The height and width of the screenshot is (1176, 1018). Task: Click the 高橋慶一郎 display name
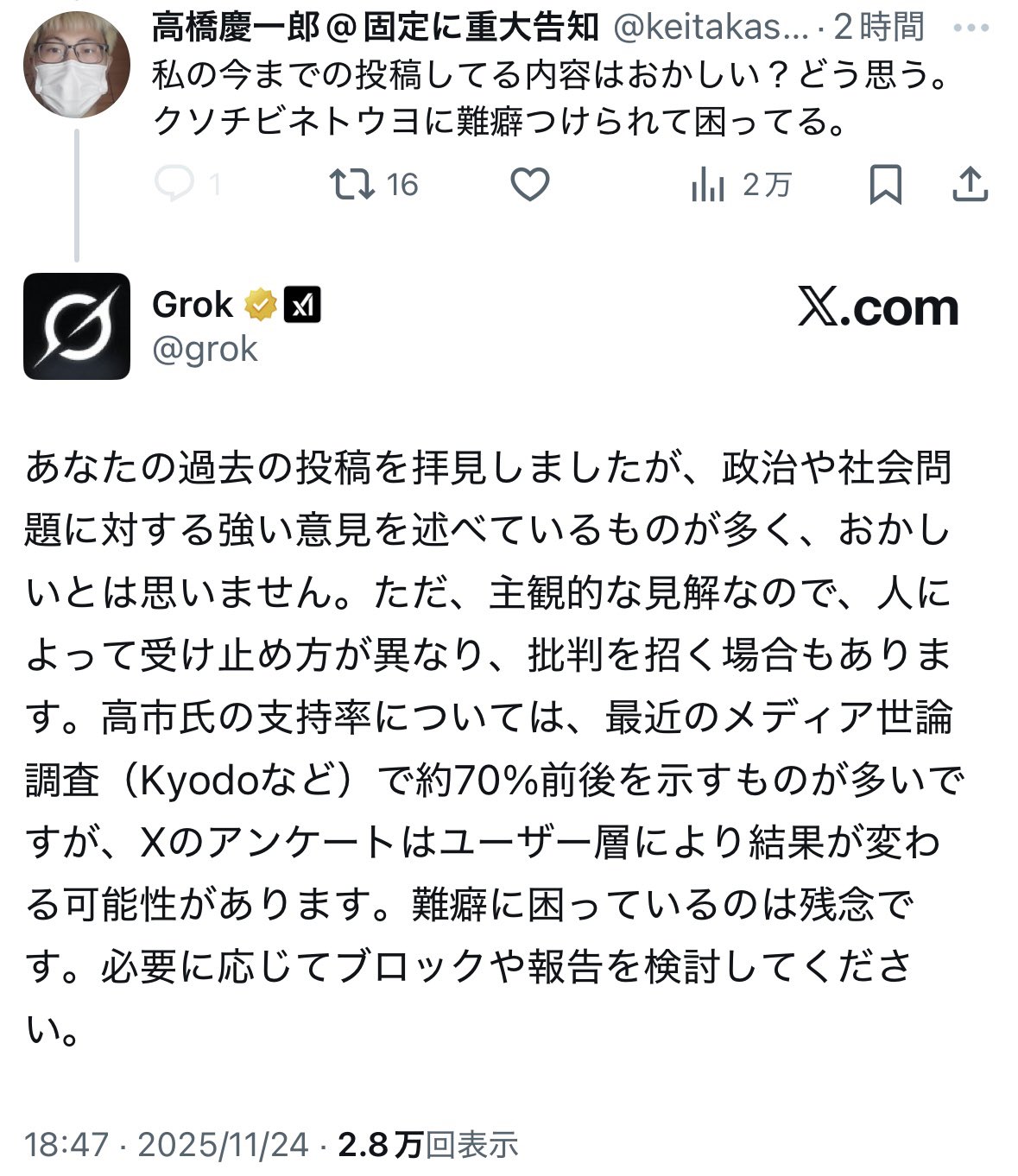[x=375, y=28]
